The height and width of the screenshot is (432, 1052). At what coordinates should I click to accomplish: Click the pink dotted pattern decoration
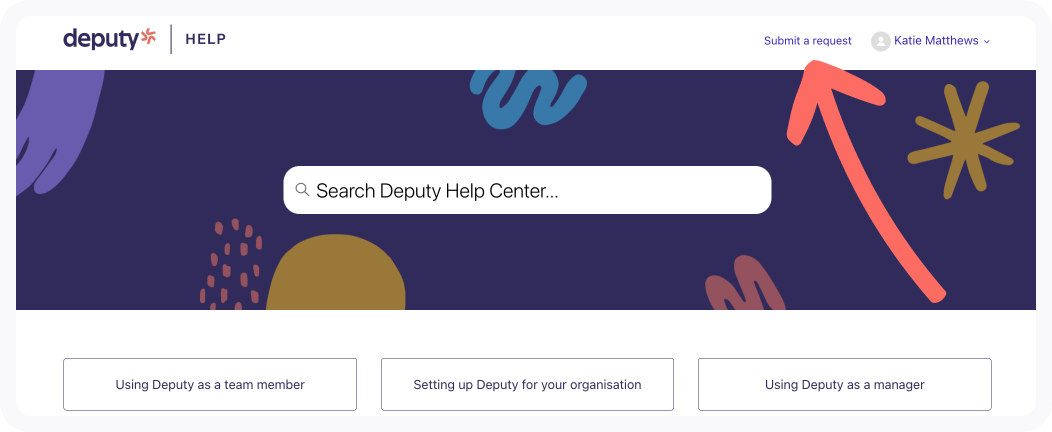click(x=230, y=265)
